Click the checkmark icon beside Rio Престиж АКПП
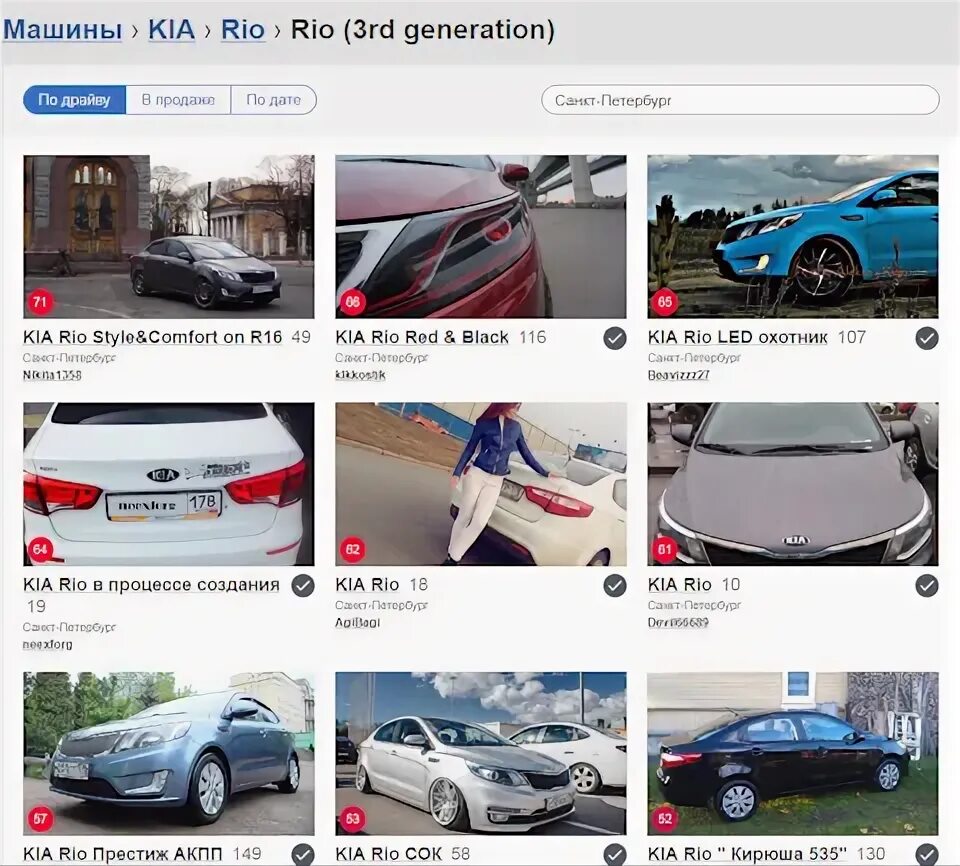This screenshot has height=866, width=960. [302, 854]
